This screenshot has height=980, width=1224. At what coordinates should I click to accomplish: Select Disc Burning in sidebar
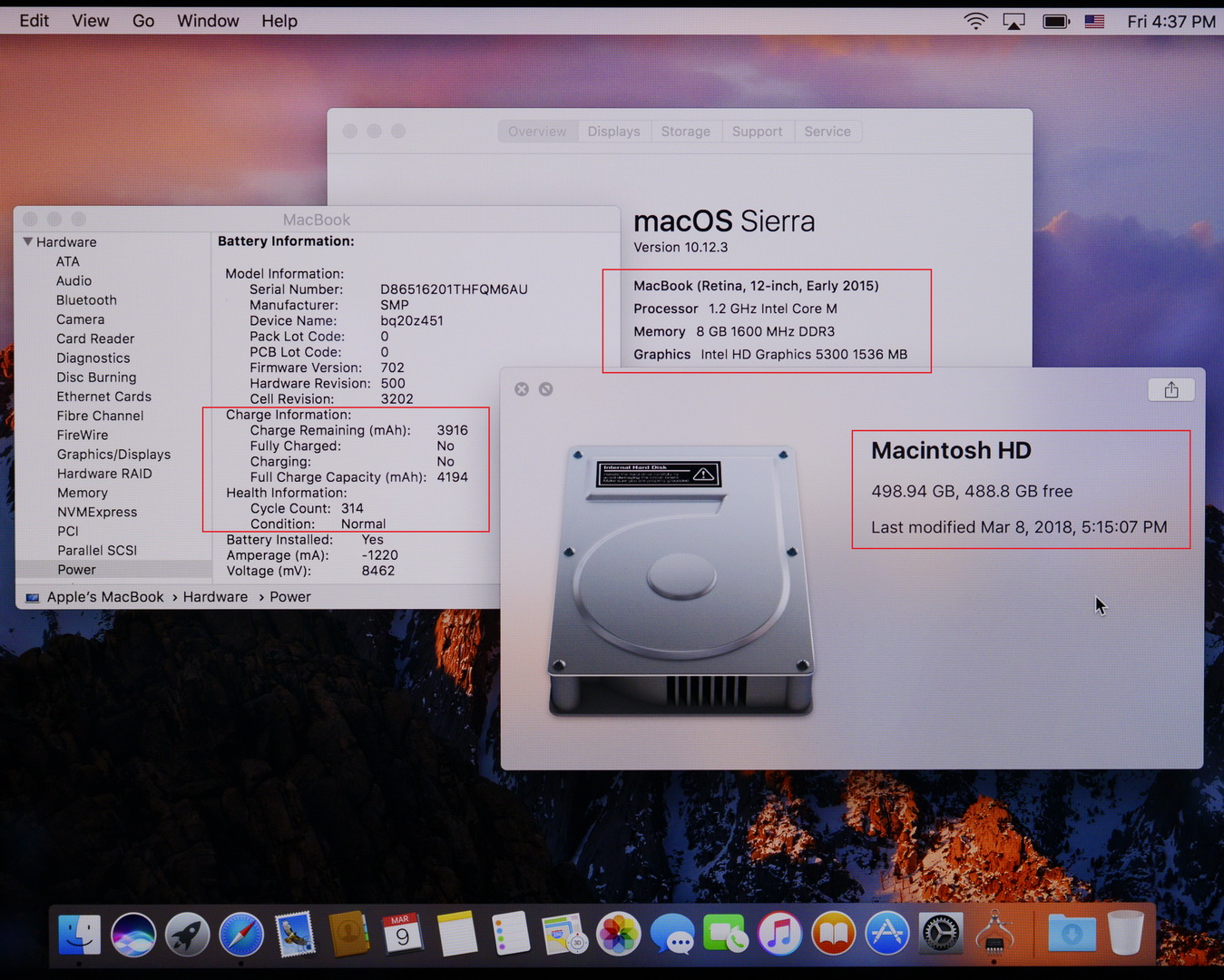[96, 377]
